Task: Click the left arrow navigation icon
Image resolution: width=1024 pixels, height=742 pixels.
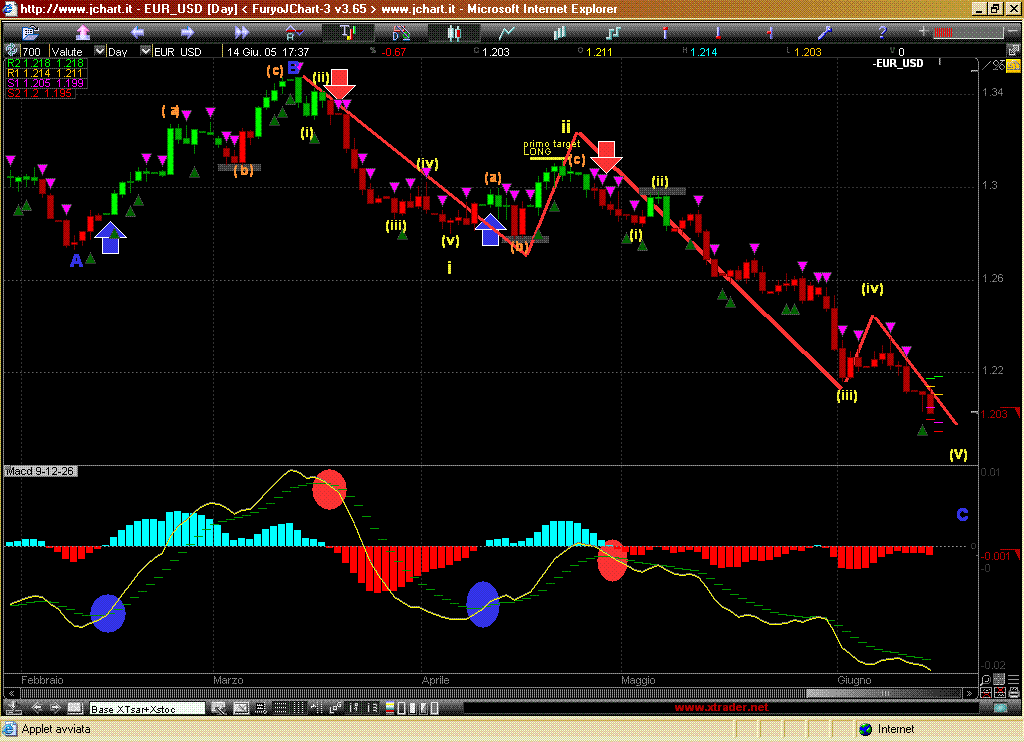Action: [x=137, y=33]
